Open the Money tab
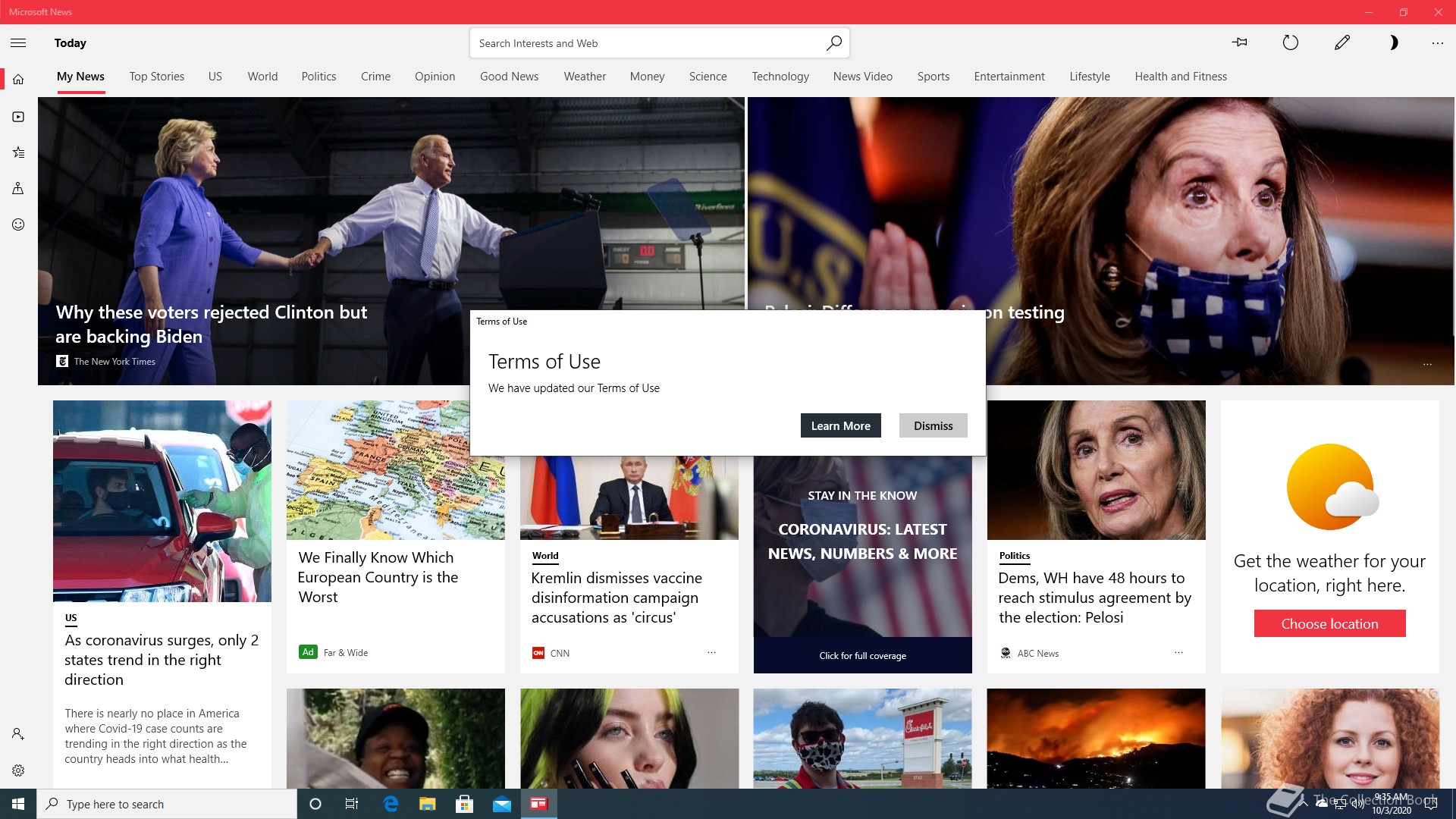This screenshot has height=819, width=1456. click(x=647, y=77)
